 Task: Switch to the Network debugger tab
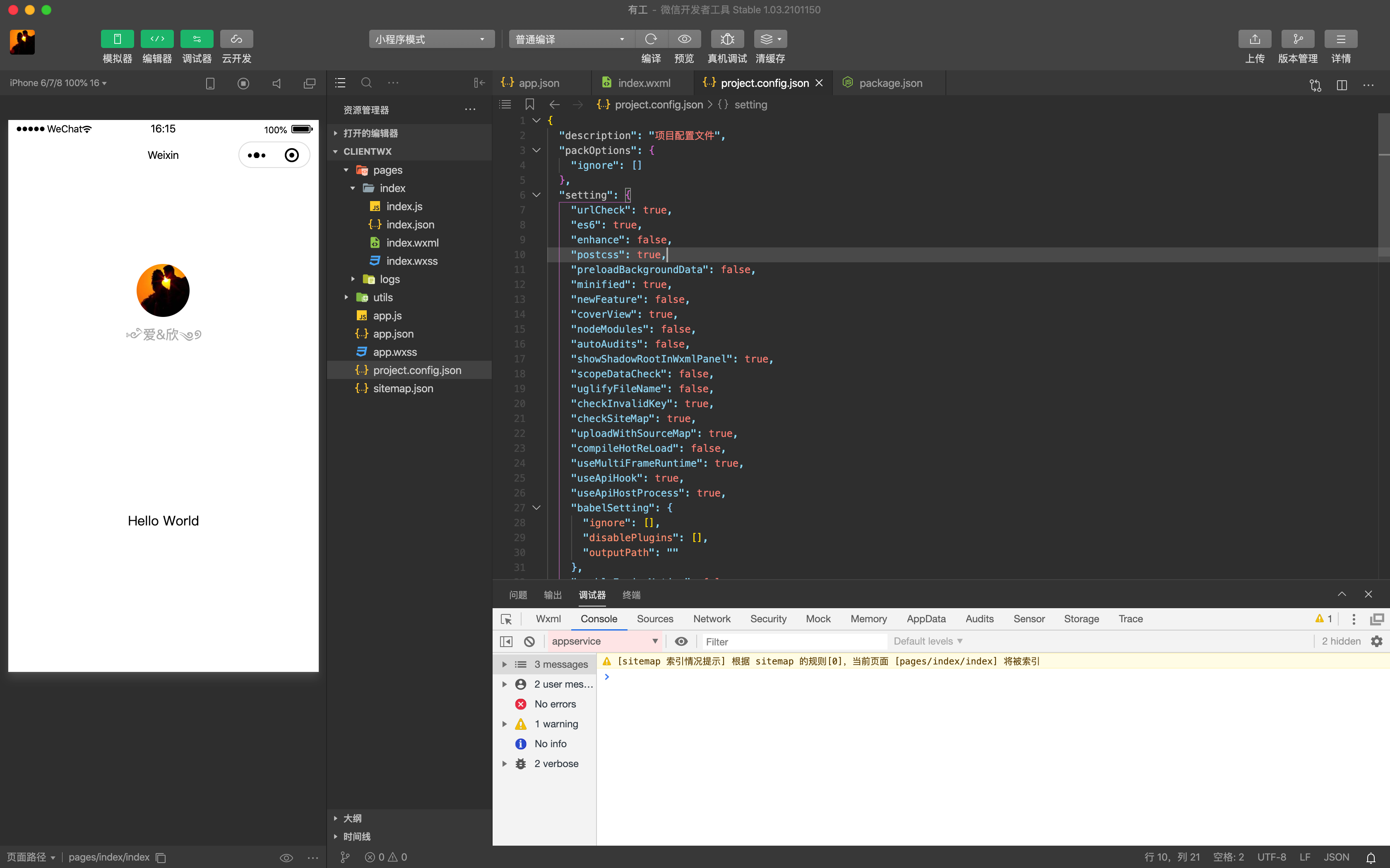[x=712, y=619]
